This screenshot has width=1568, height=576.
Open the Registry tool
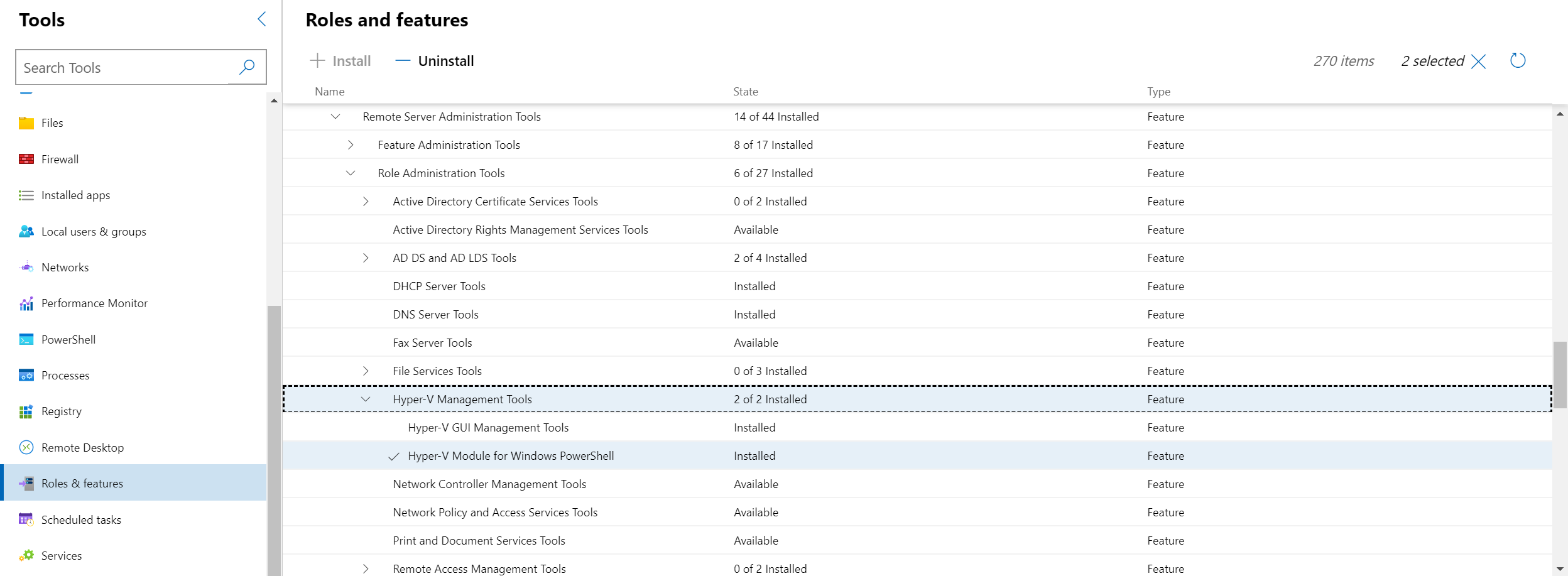[x=61, y=411]
